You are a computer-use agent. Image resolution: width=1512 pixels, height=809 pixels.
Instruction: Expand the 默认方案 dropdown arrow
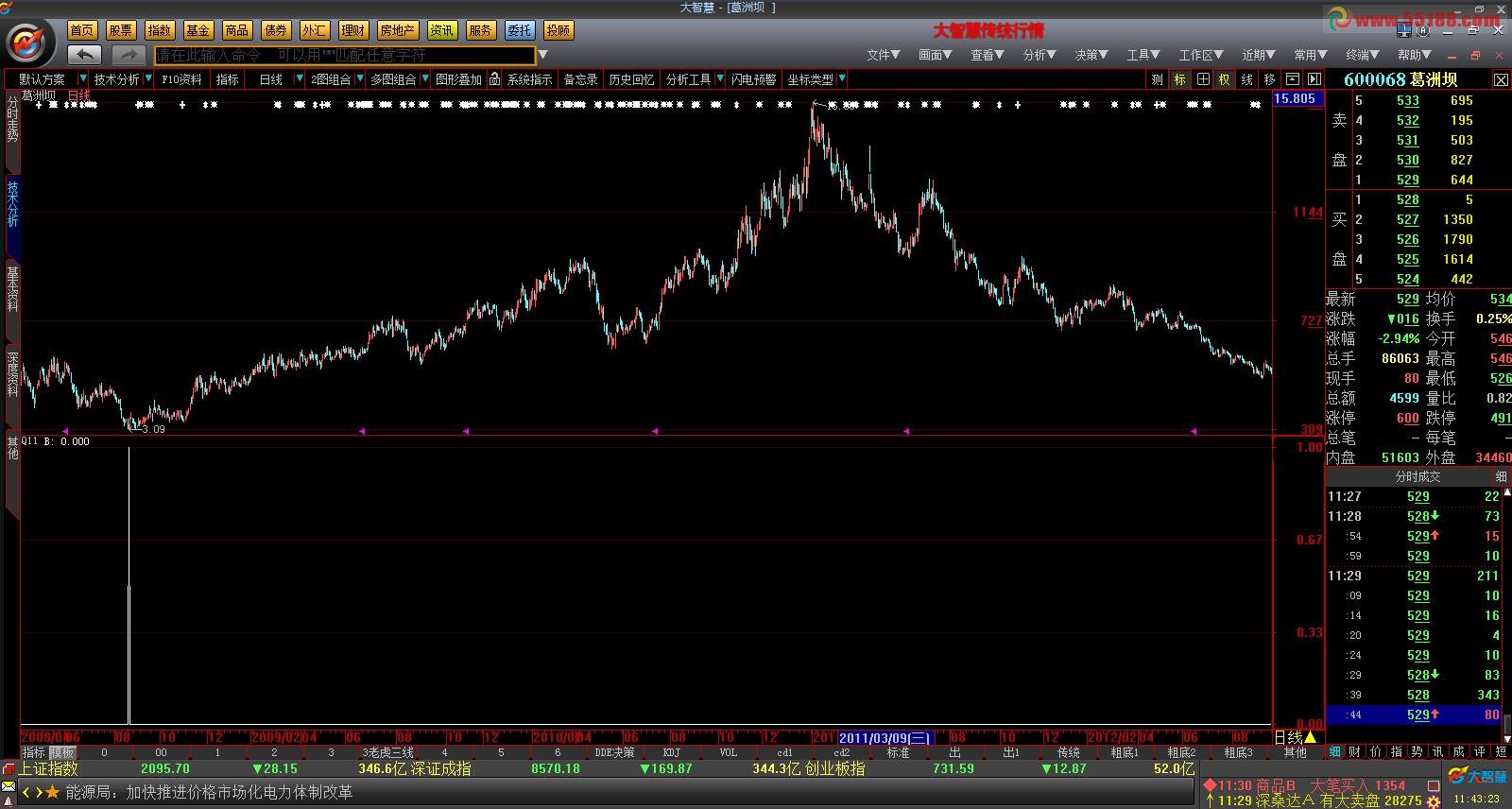pyautogui.click(x=83, y=79)
